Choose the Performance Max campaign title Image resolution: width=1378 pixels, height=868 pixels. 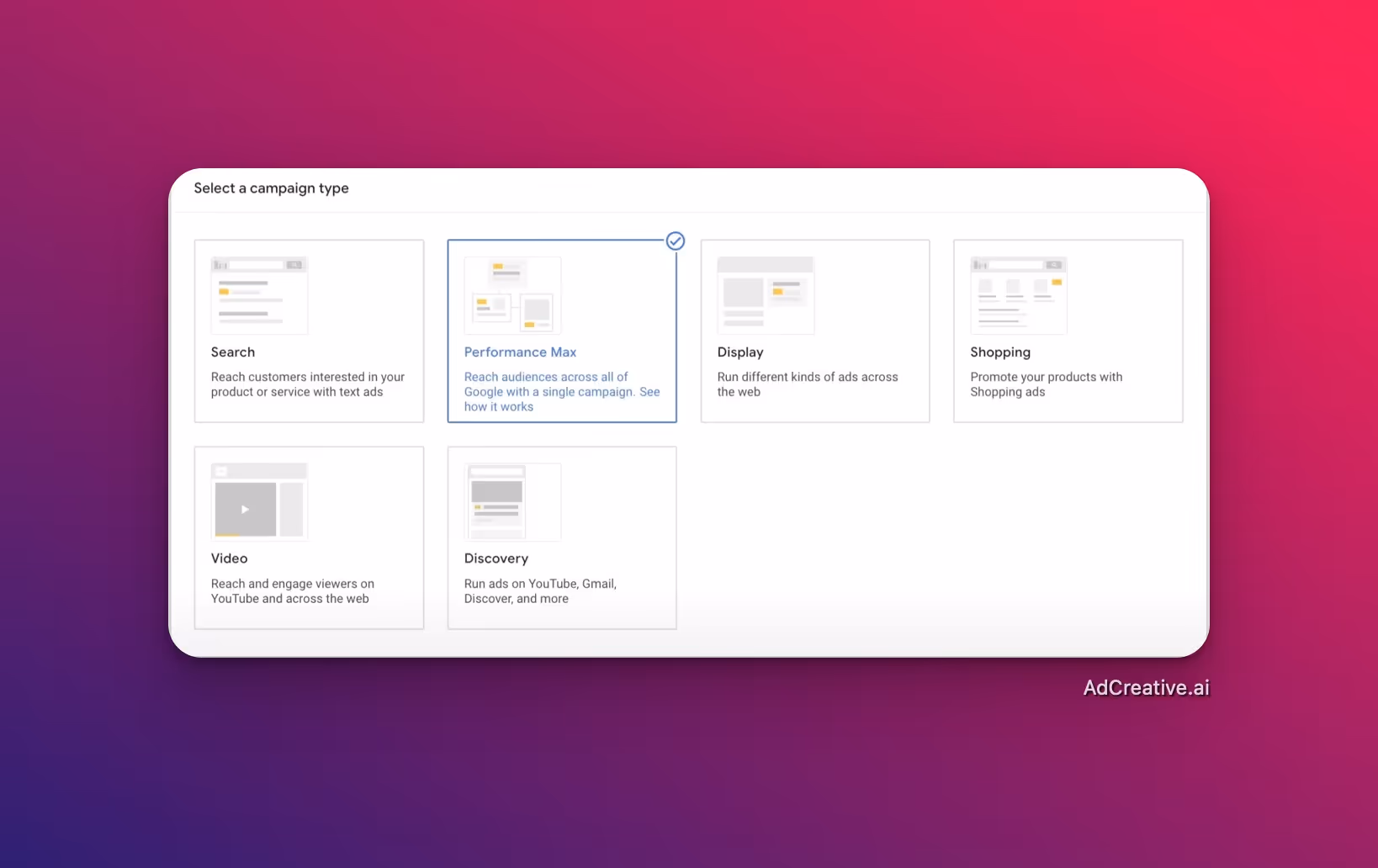[520, 352]
